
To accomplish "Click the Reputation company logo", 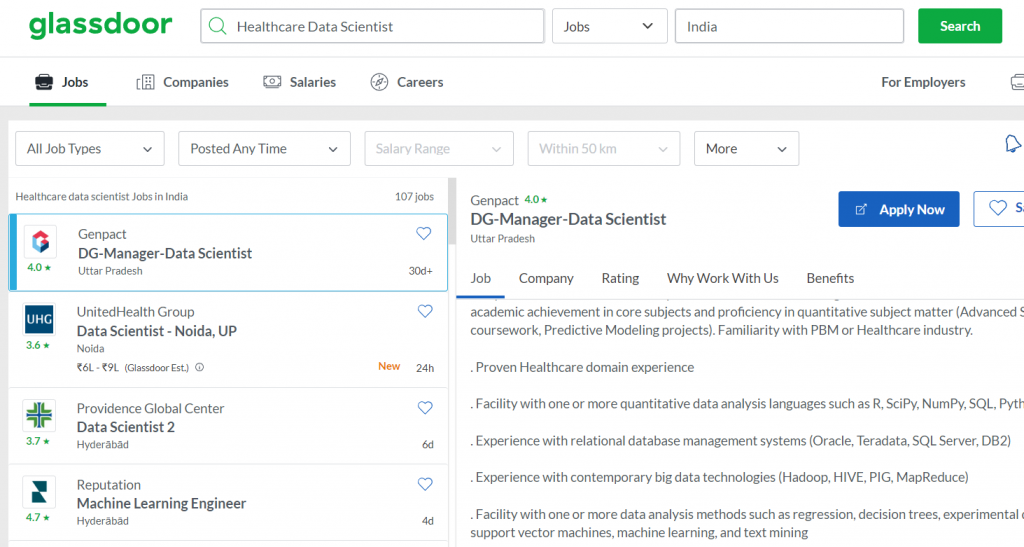I will [39, 492].
